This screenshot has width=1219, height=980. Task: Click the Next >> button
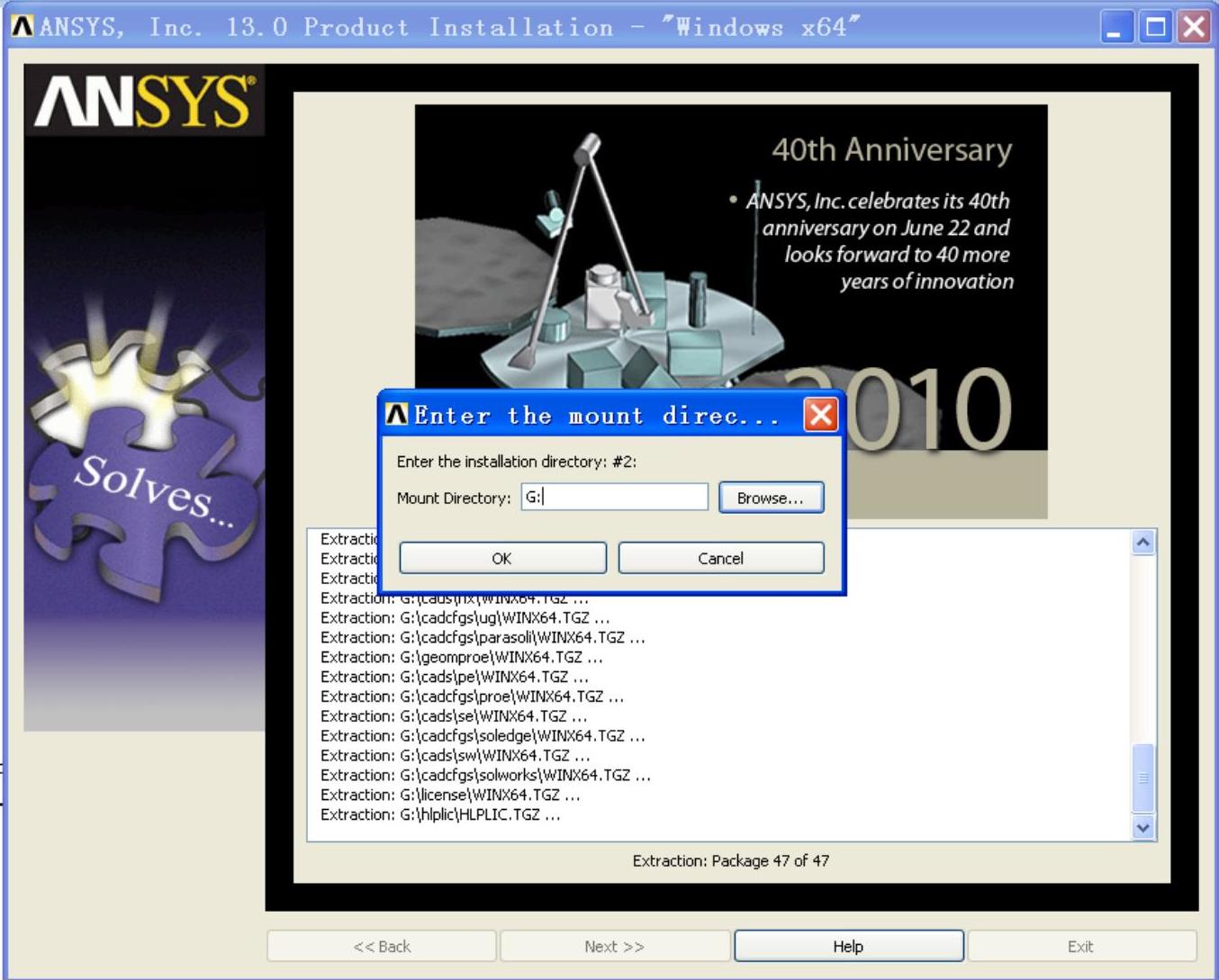(614, 946)
